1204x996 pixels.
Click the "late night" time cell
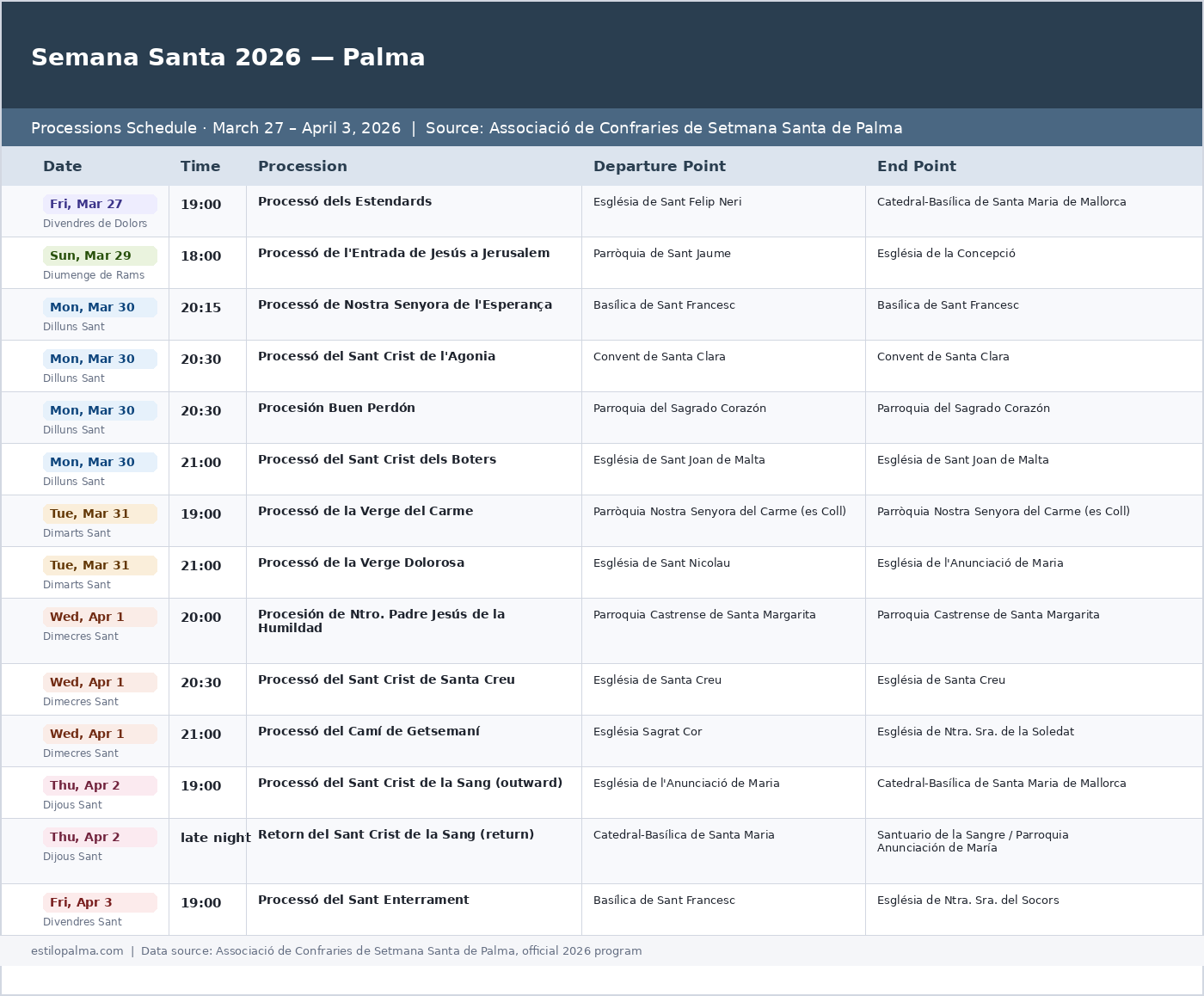coord(215,838)
